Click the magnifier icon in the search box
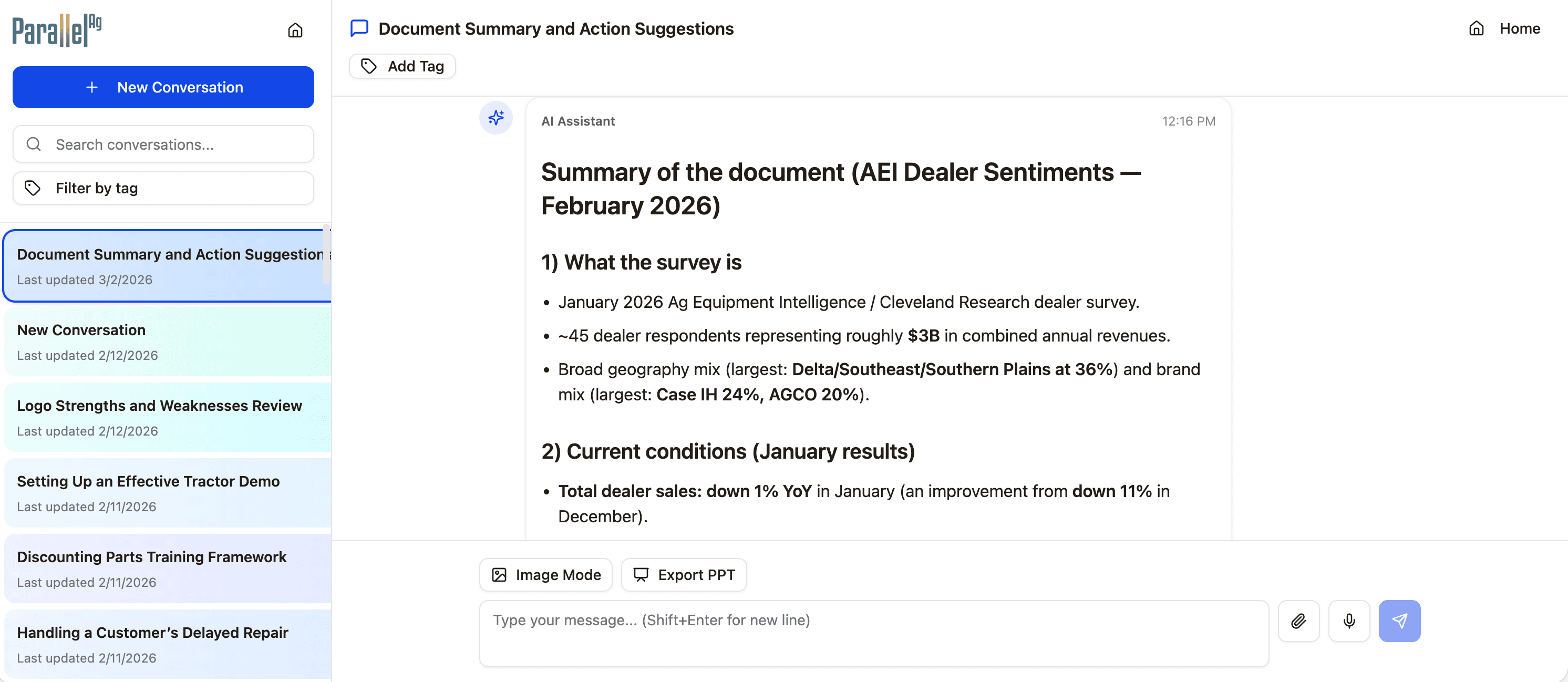This screenshot has width=1568, height=682. [34, 144]
